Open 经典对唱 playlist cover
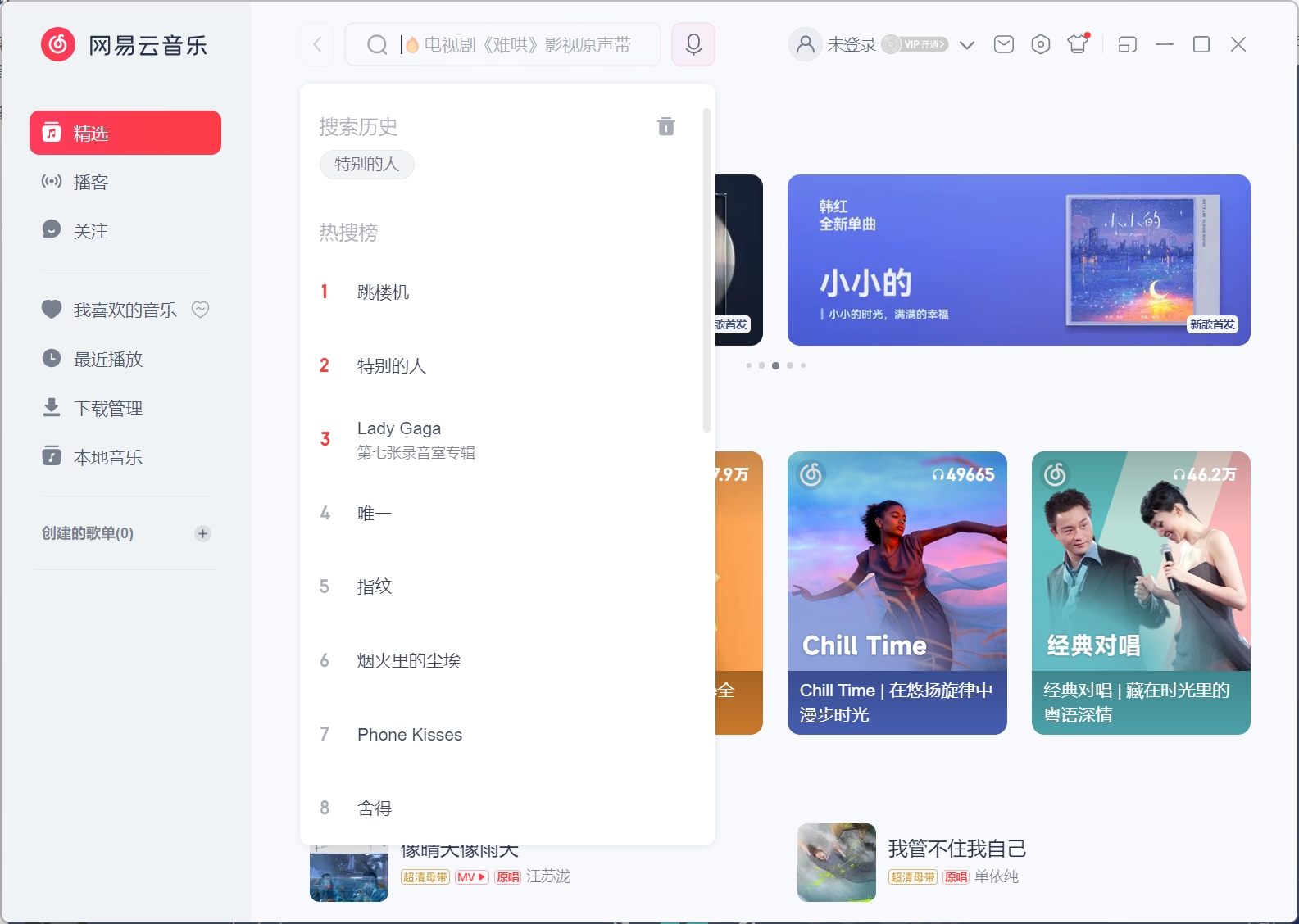1299x924 pixels. (1141, 561)
